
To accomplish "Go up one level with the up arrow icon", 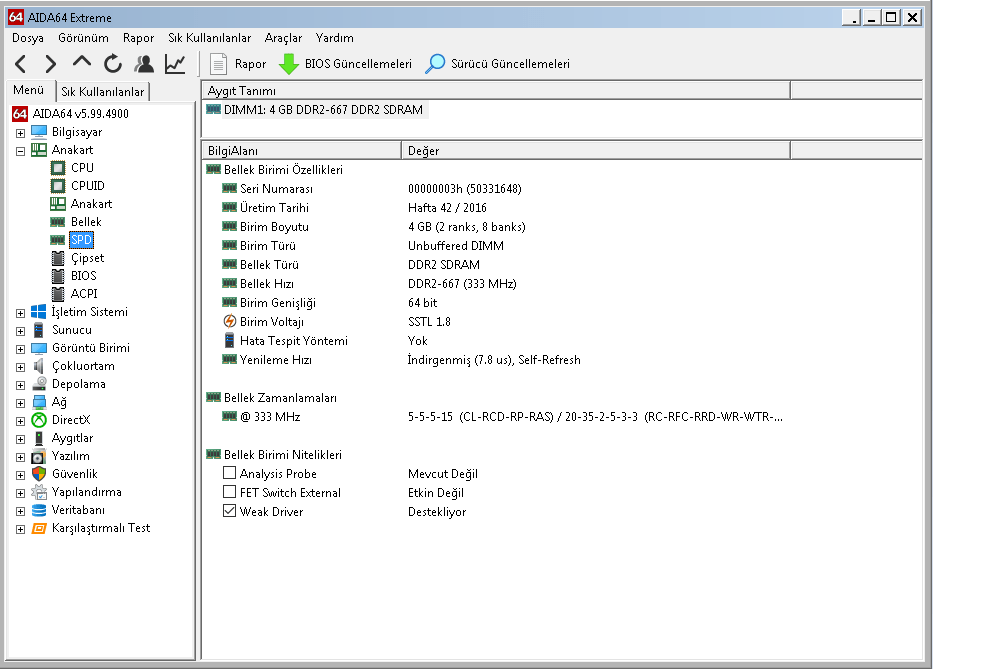I will tap(82, 62).
